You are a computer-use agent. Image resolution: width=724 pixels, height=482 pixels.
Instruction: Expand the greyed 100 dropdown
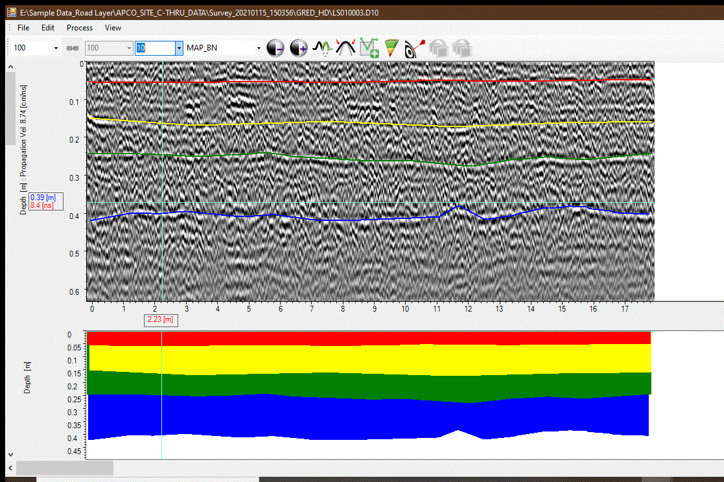(x=129, y=48)
